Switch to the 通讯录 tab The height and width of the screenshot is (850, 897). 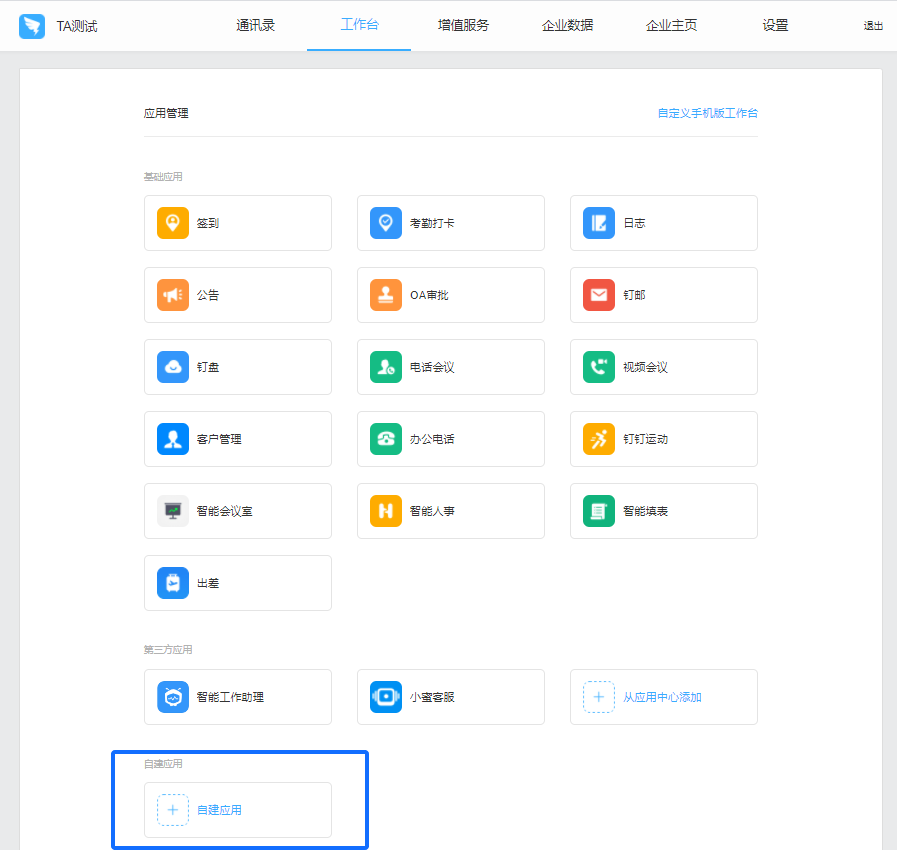255,25
